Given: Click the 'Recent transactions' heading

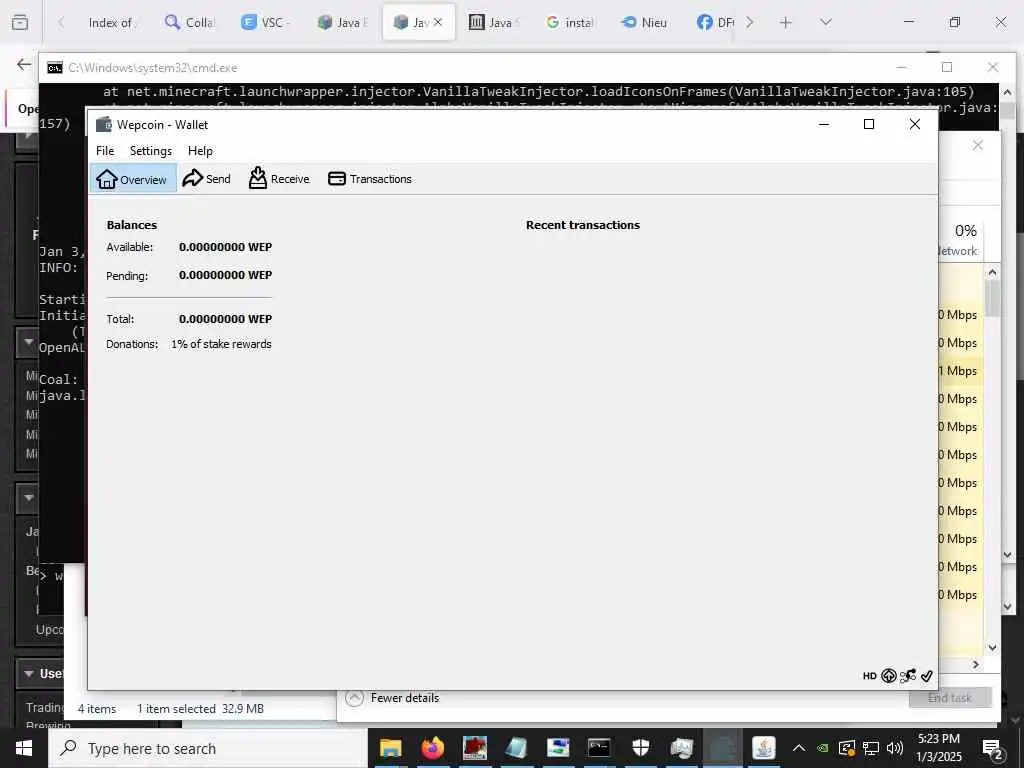Looking at the screenshot, I should (x=583, y=225).
